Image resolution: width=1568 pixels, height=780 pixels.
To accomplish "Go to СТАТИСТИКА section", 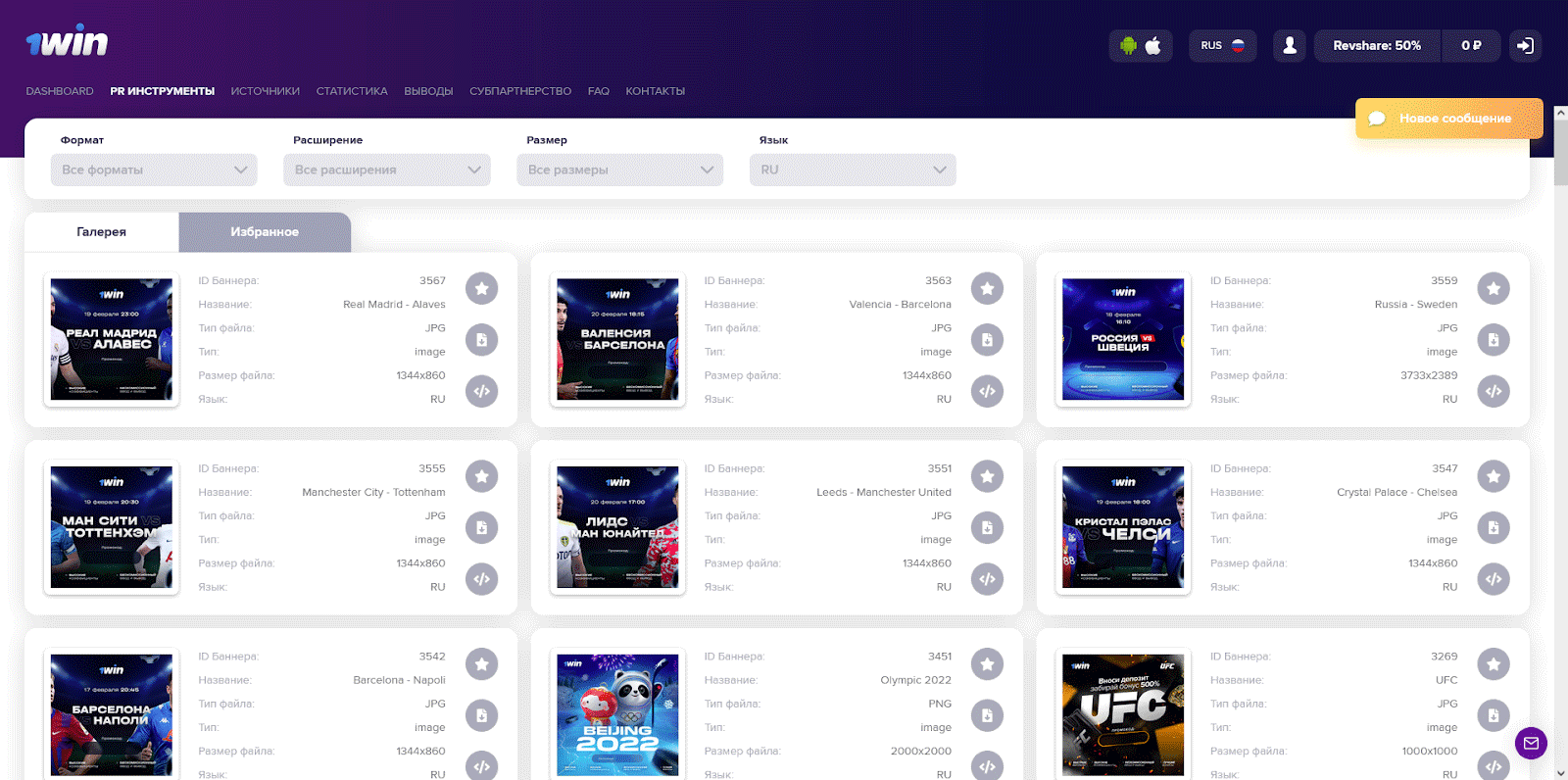I will (352, 91).
